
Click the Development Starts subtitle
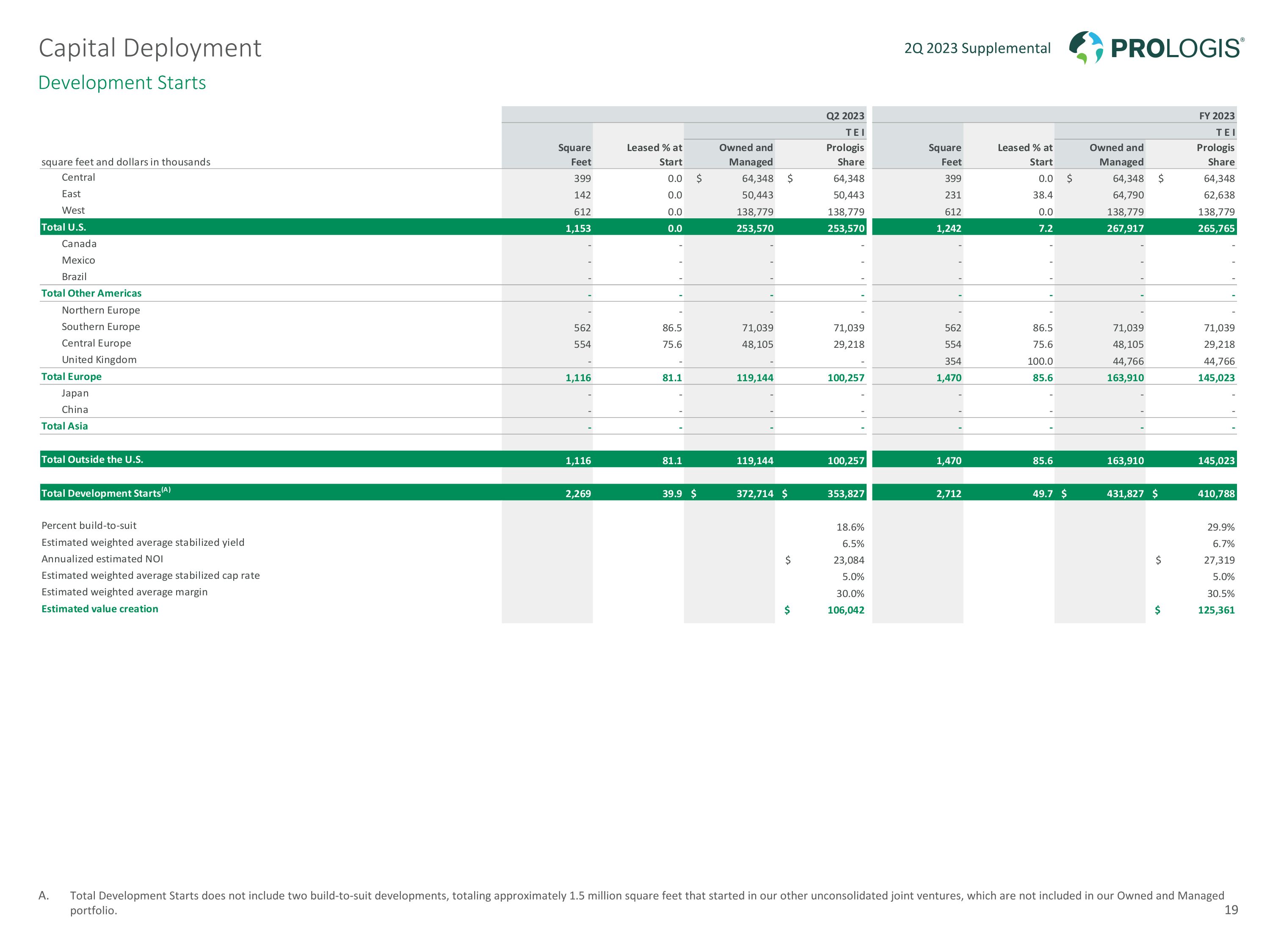click(122, 83)
